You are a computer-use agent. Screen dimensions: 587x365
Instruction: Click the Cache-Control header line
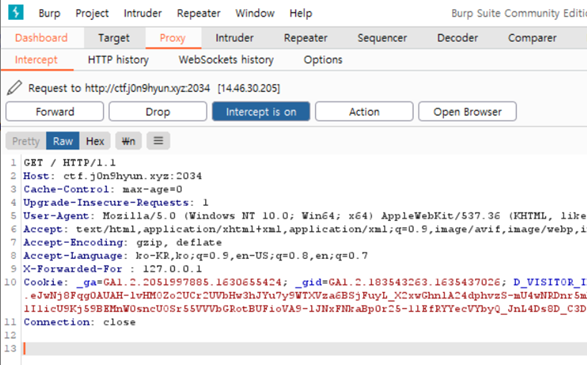click(103, 189)
